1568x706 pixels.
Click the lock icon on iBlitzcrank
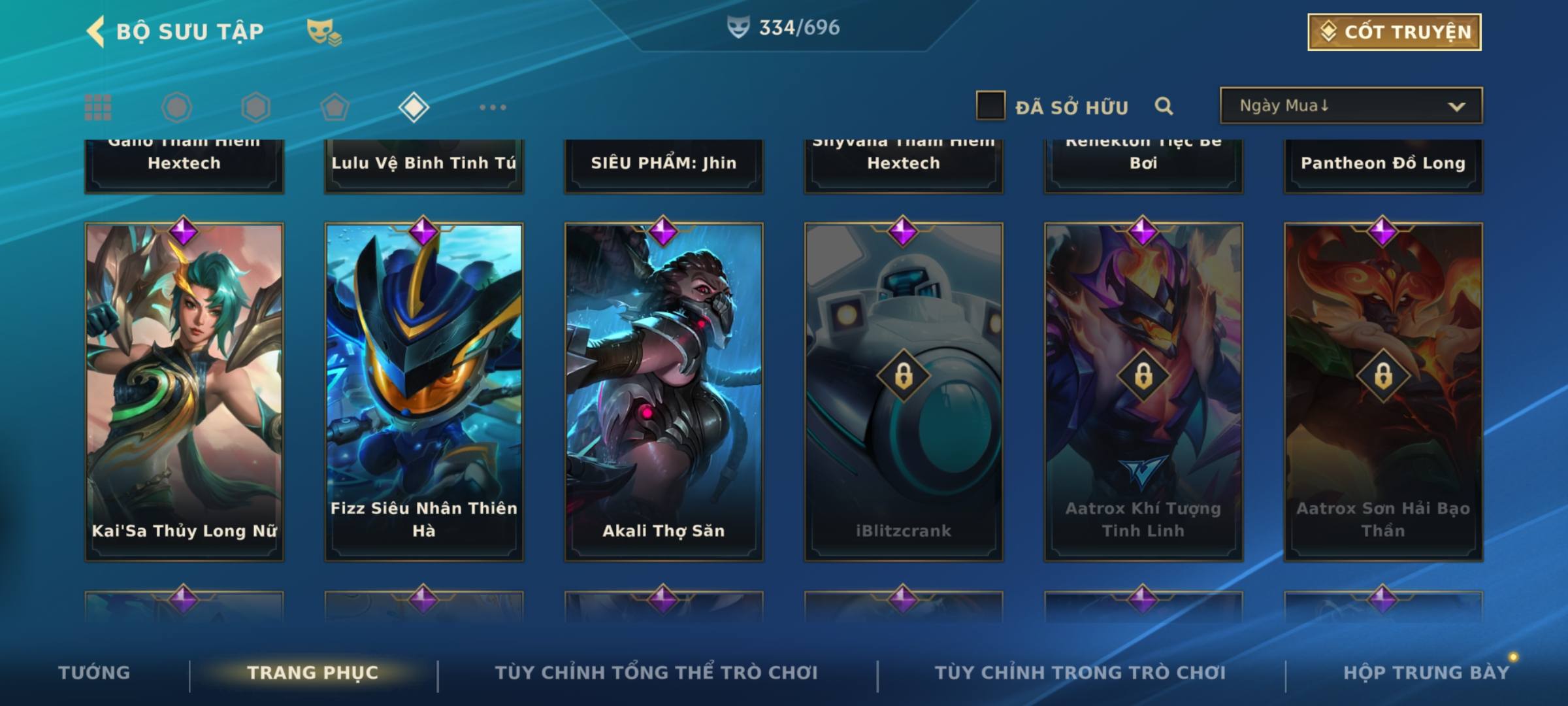click(904, 376)
